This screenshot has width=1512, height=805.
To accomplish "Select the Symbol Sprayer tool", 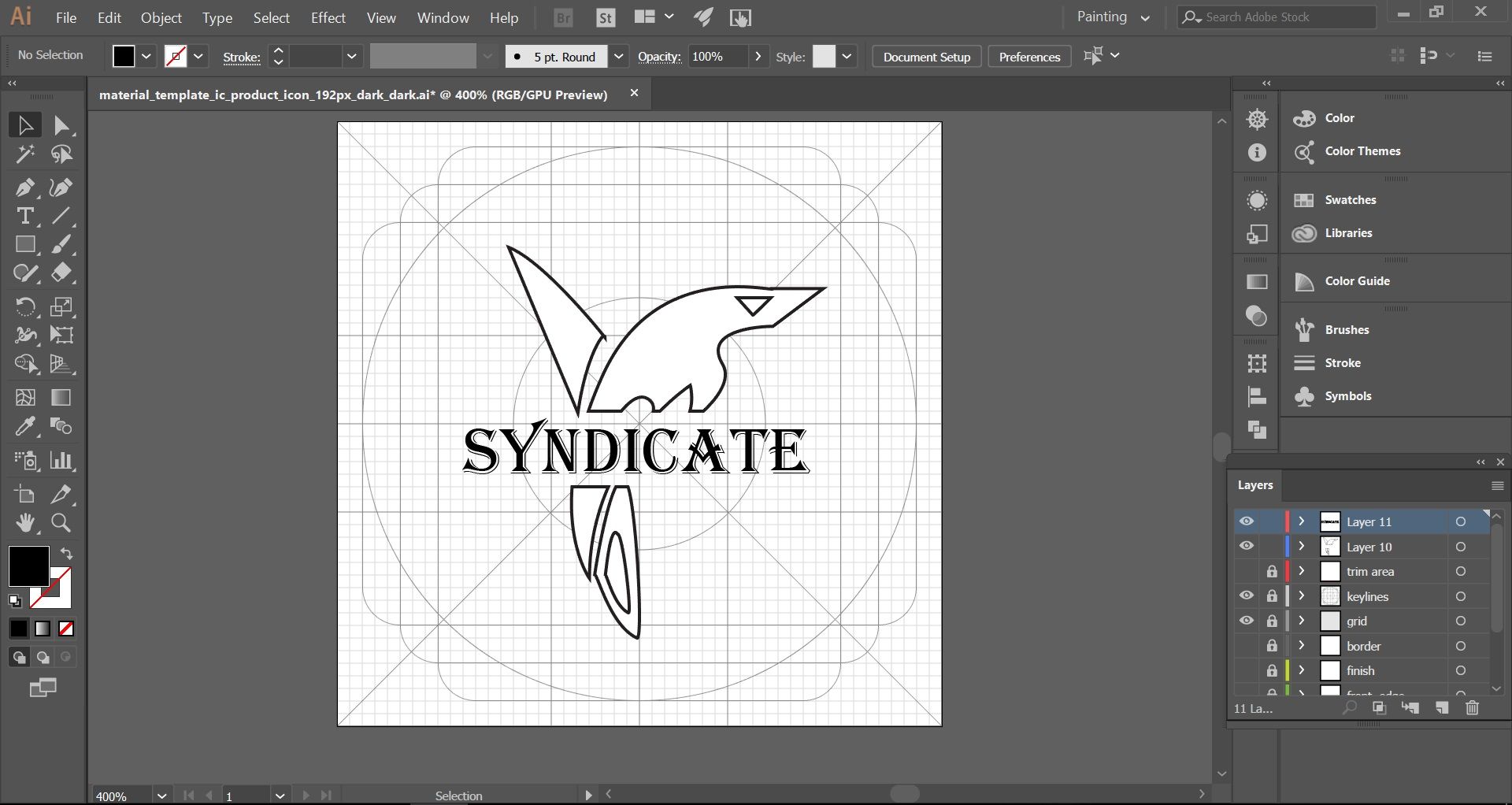I will tap(25, 461).
